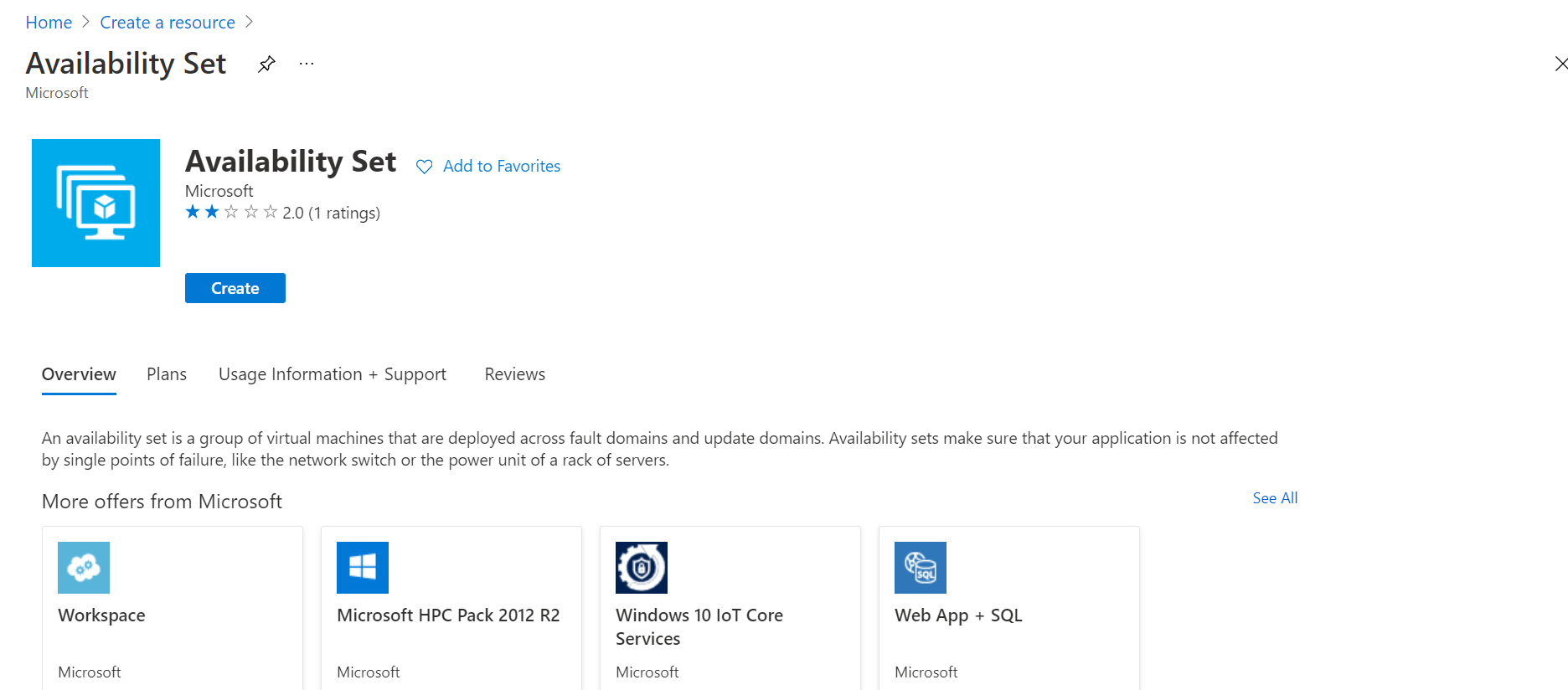Click the Create button
Viewport: 1568px width, 690px height.
point(235,288)
